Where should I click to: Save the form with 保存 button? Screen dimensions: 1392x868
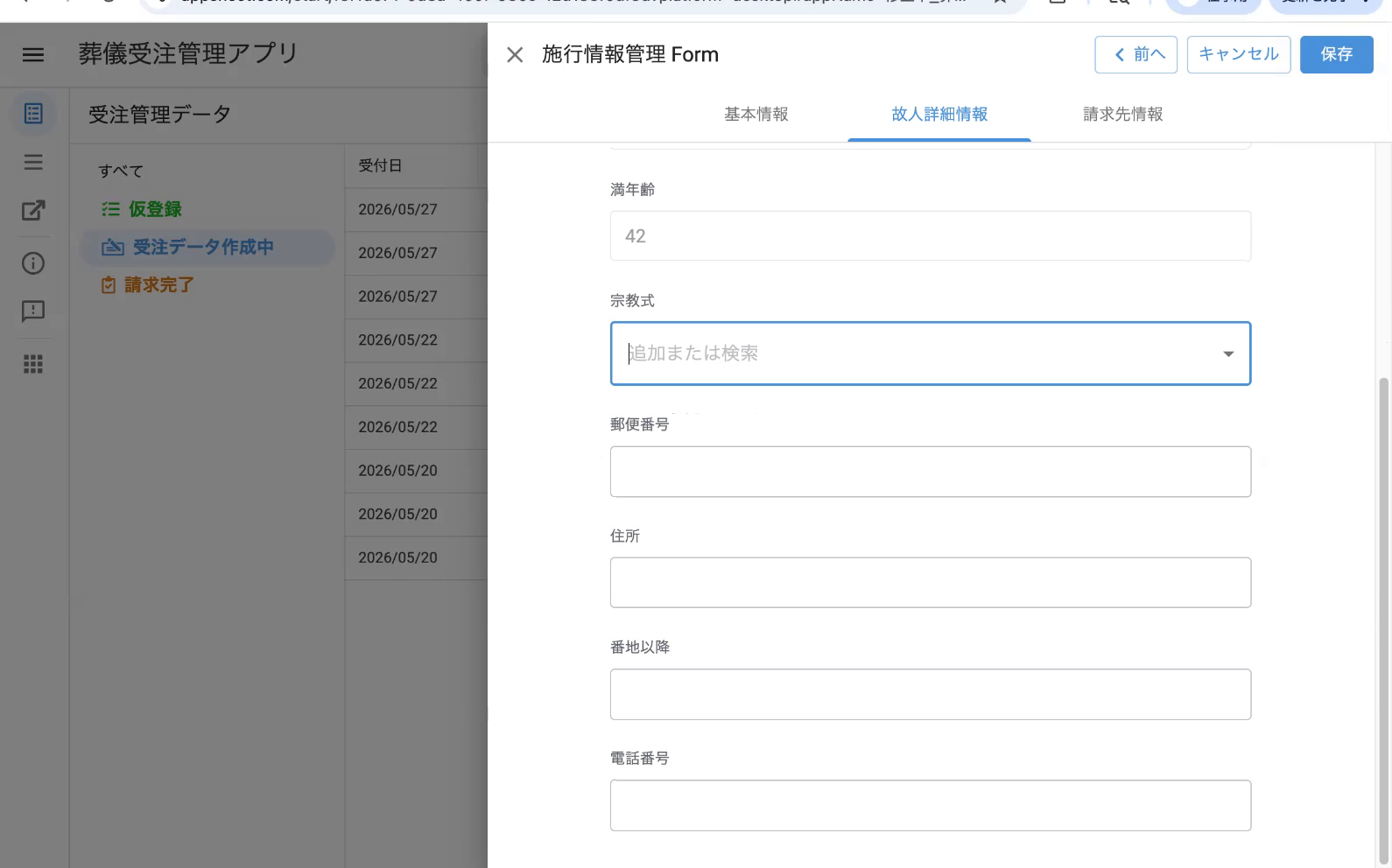point(1336,54)
